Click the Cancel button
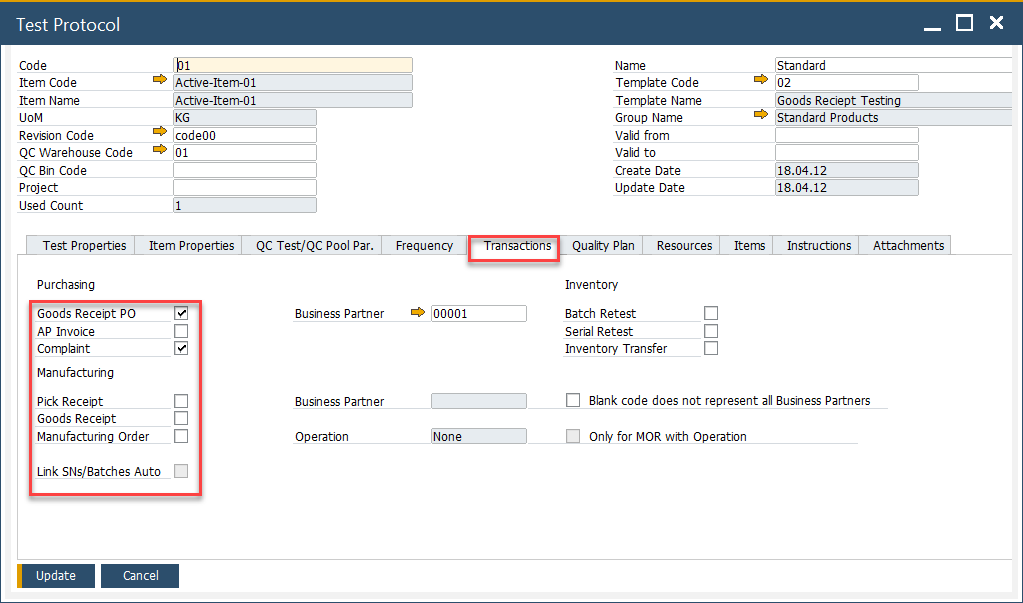The width and height of the screenshot is (1023, 603). 140,575
